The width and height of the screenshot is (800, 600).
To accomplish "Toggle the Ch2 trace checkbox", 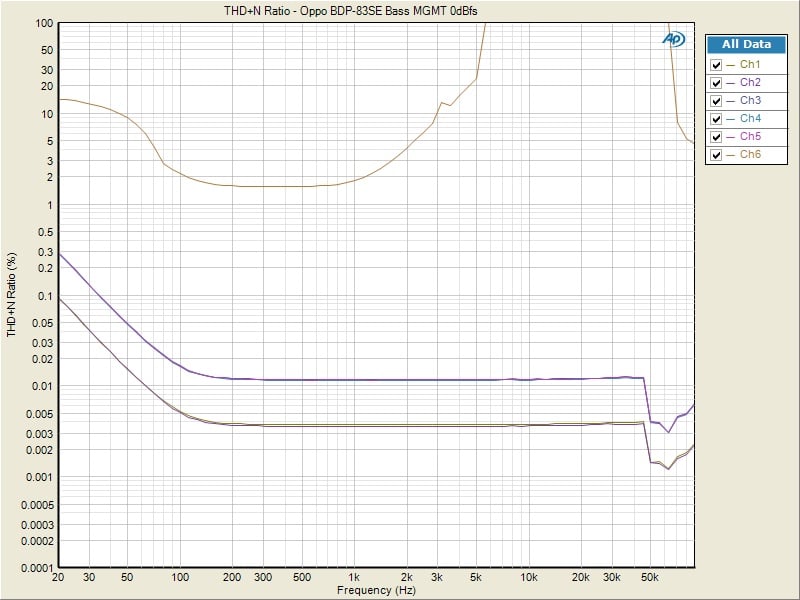I will (x=716, y=83).
